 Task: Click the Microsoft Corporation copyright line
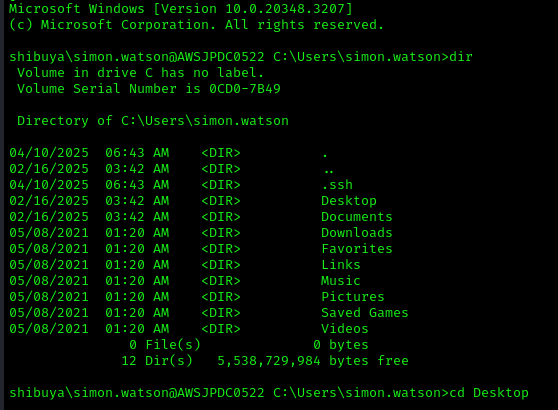coord(196,25)
